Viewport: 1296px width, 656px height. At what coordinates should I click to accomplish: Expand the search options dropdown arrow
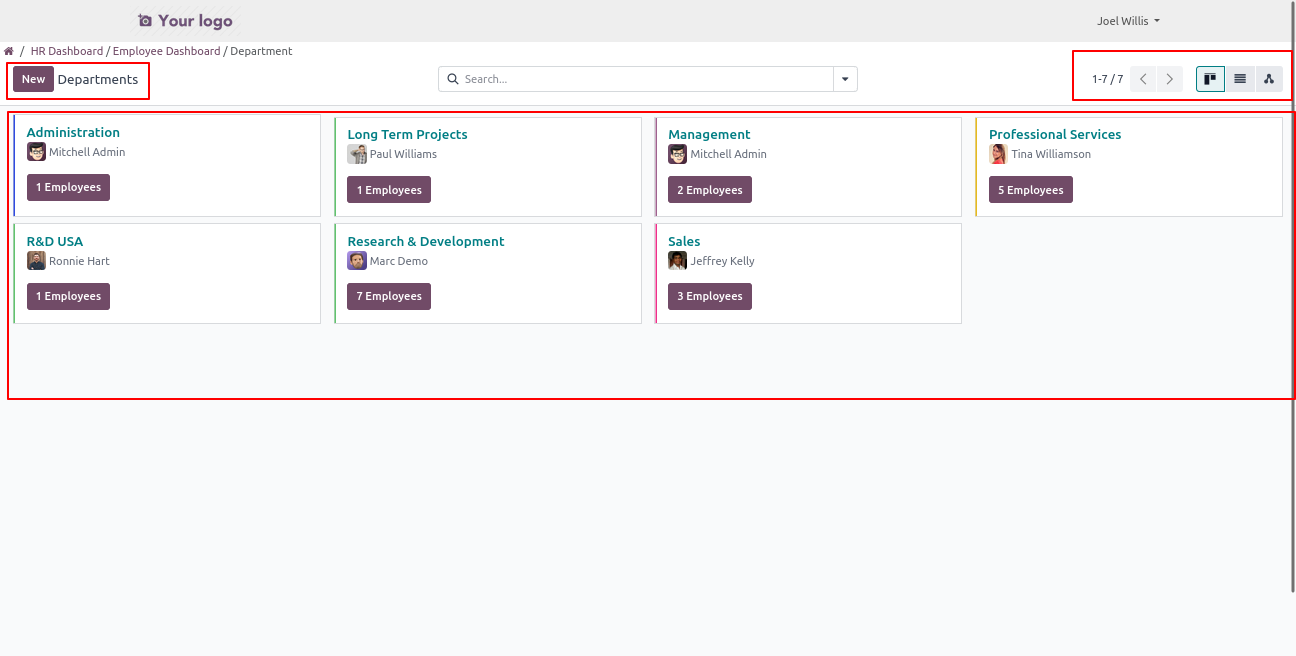(x=845, y=79)
